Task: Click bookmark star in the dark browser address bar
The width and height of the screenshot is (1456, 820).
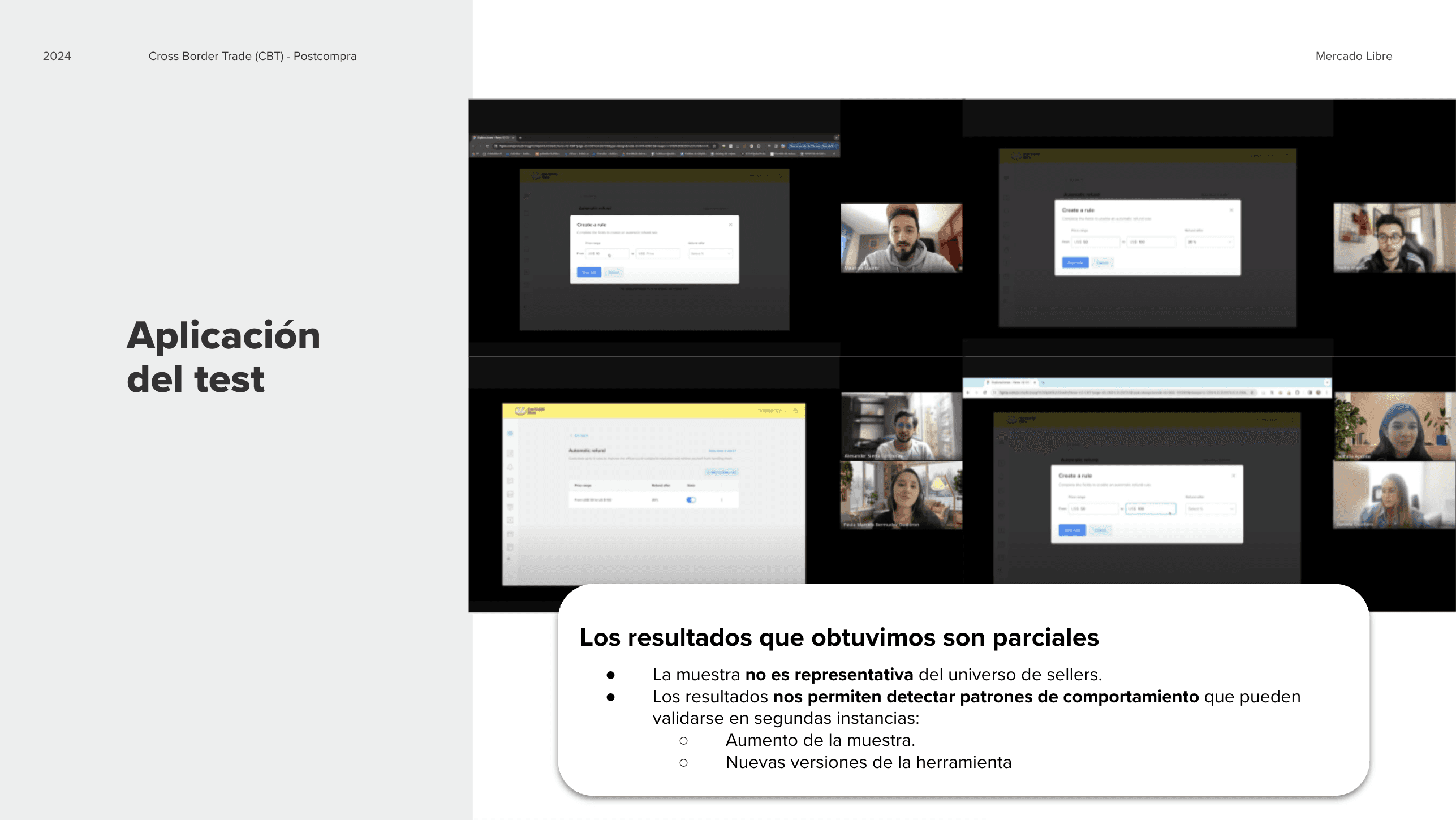Action: (714, 146)
